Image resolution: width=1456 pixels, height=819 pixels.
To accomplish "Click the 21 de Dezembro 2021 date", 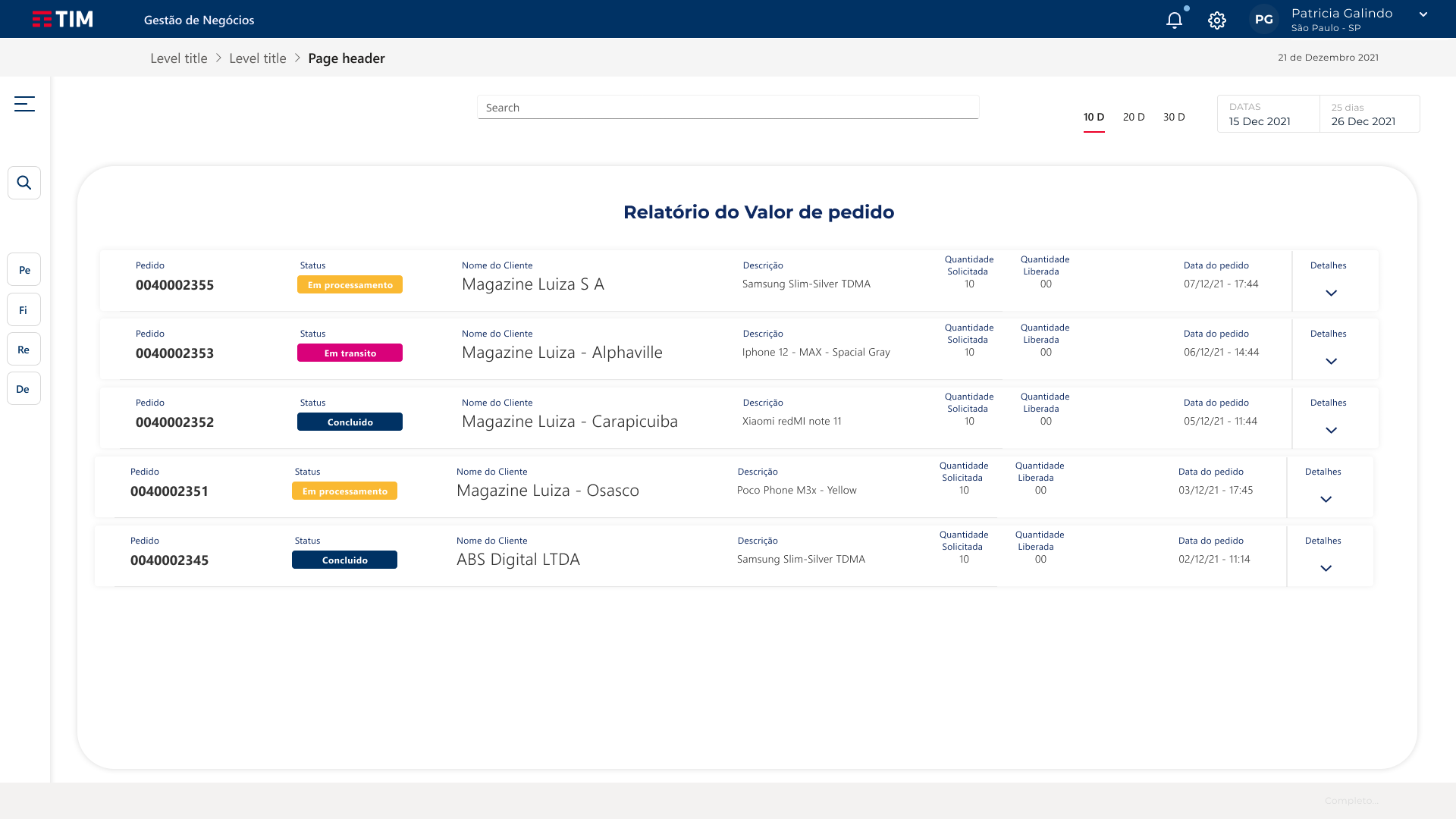I will click(x=1328, y=58).
